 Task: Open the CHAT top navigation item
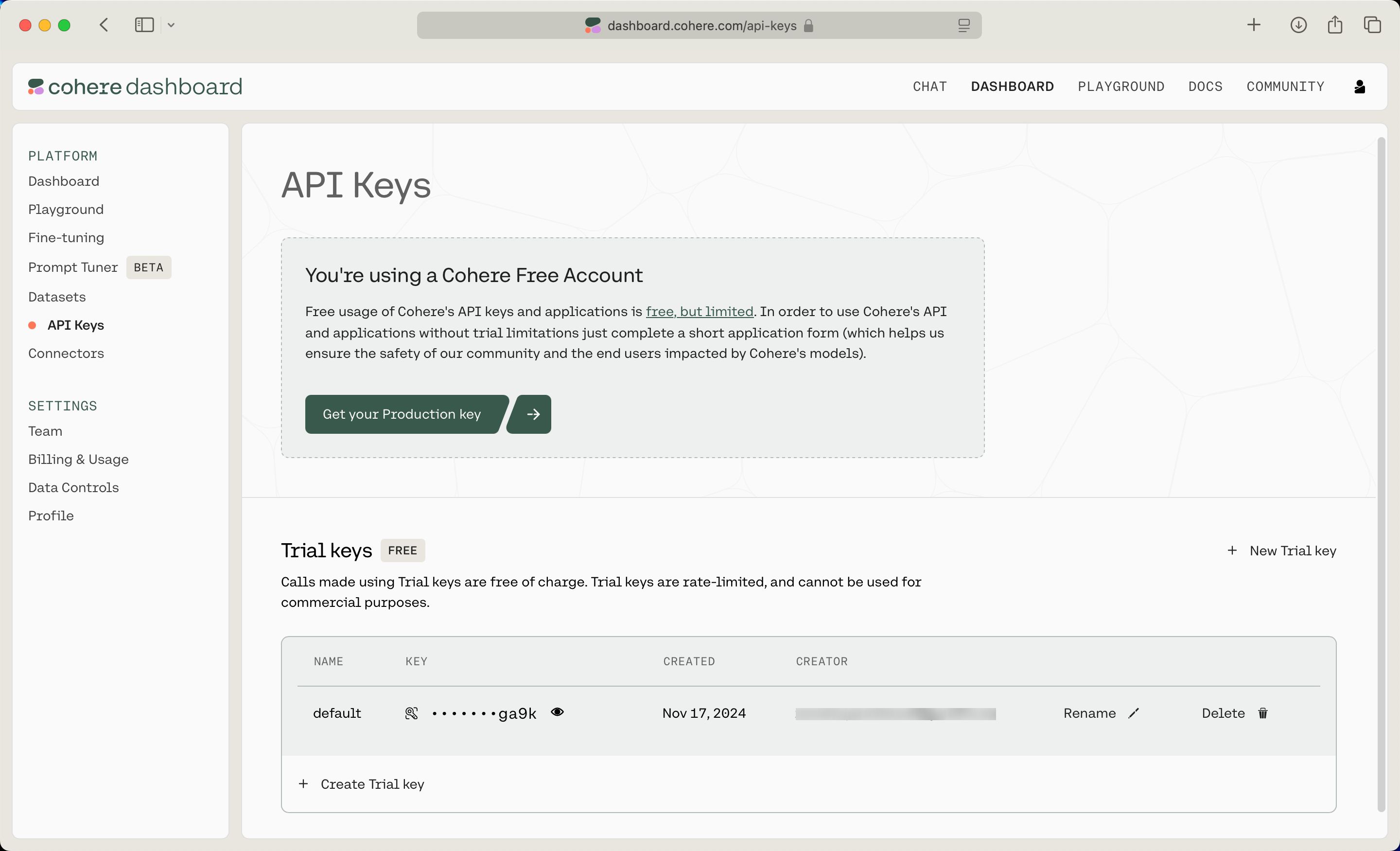point(929,87)
